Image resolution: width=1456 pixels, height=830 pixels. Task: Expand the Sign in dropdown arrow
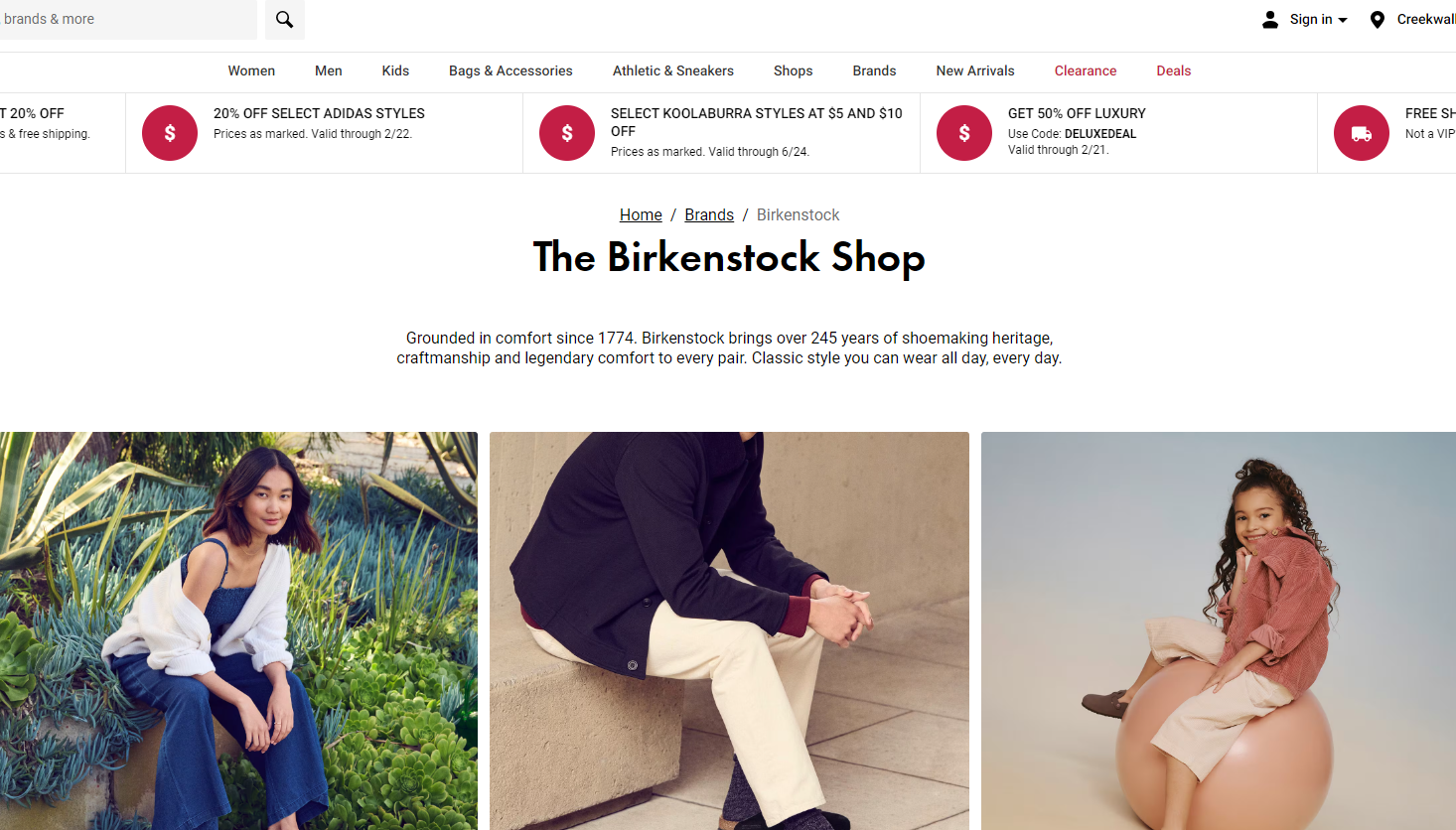pyautogui.click(x=1343, y=20)
